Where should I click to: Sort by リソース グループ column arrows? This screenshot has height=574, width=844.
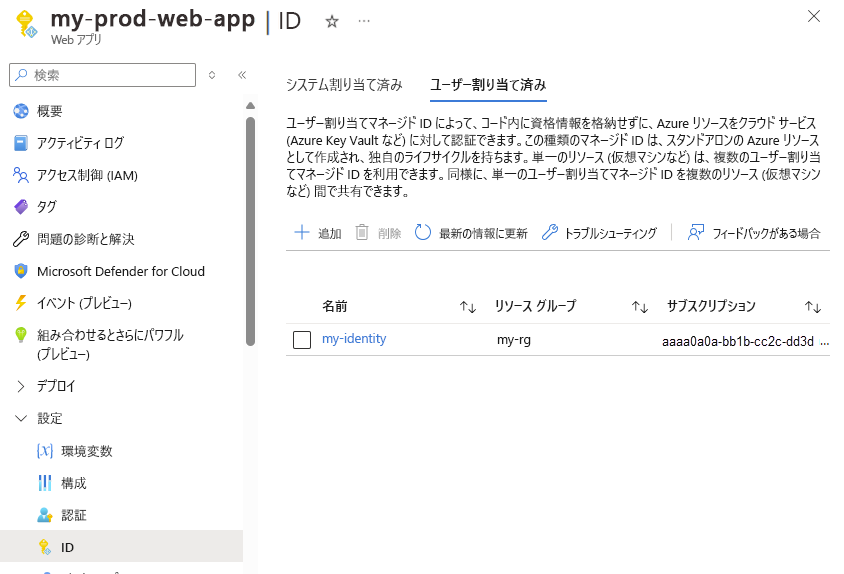(x=639, y=307)
